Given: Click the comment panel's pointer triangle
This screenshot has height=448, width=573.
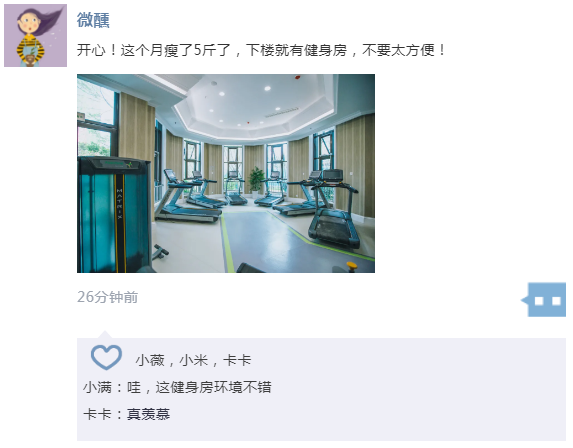Looking at the screenshot, I should (105, 334).
